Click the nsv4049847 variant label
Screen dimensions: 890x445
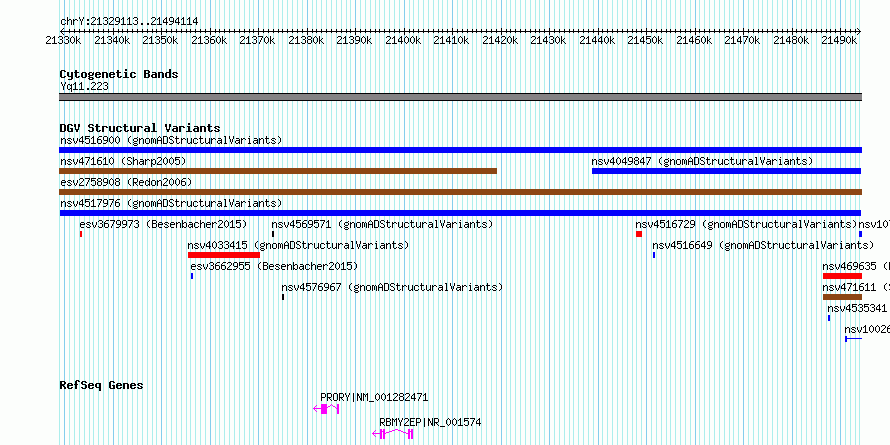coord(702,161)
